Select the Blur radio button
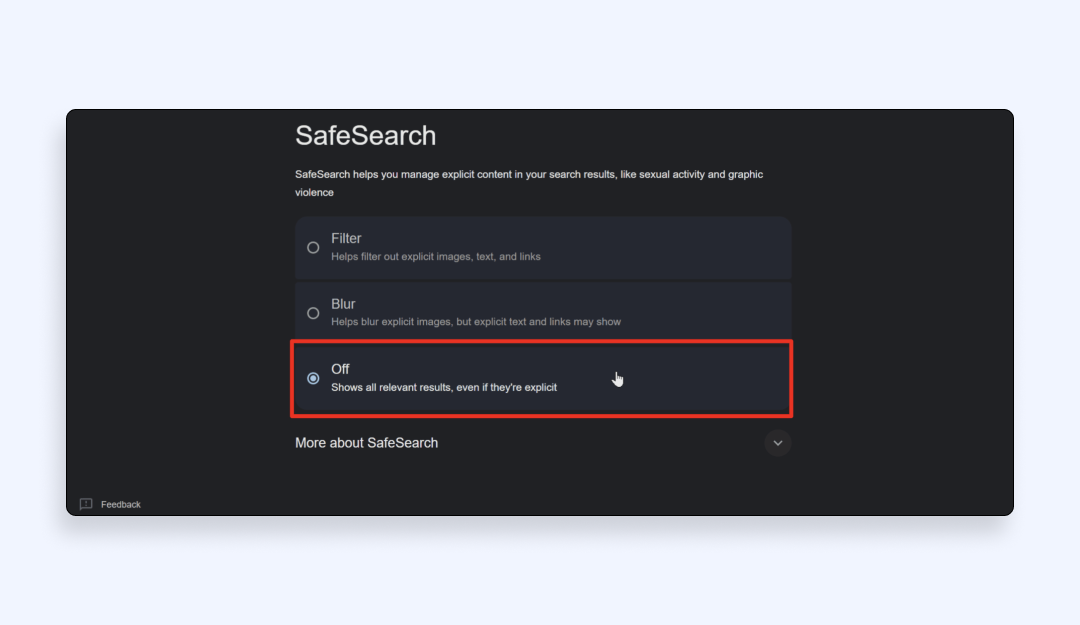Screen dimensions: 1080x625 (313, 313)
